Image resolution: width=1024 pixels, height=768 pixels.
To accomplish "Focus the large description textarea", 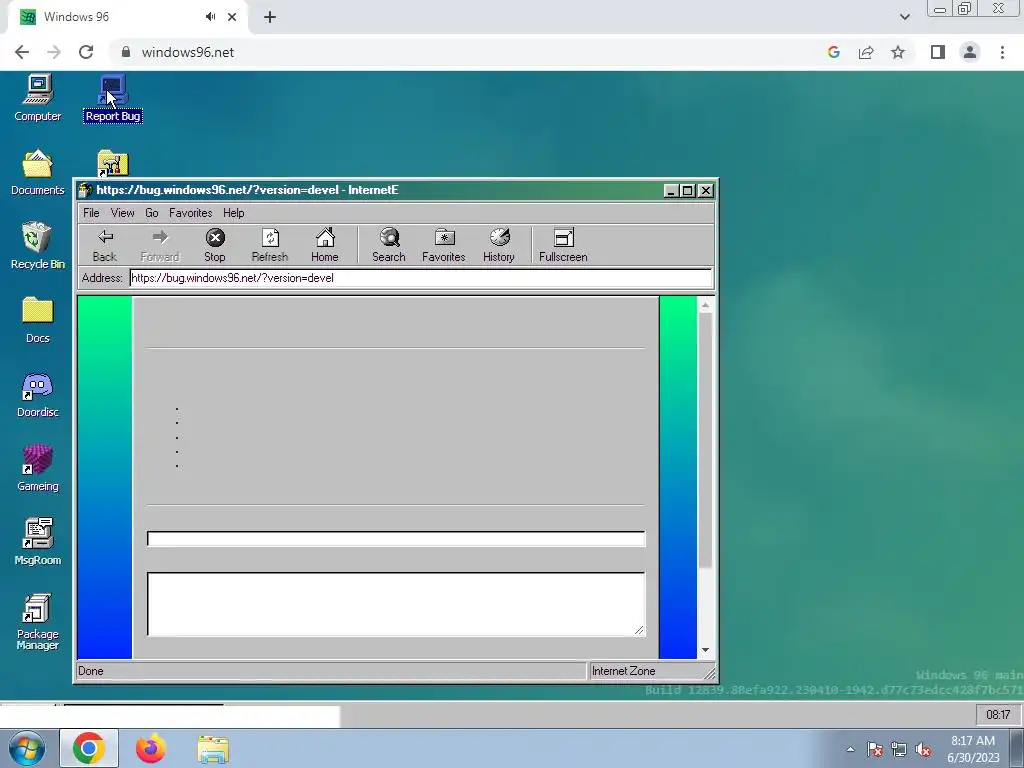I will click(x=396, y=604).
